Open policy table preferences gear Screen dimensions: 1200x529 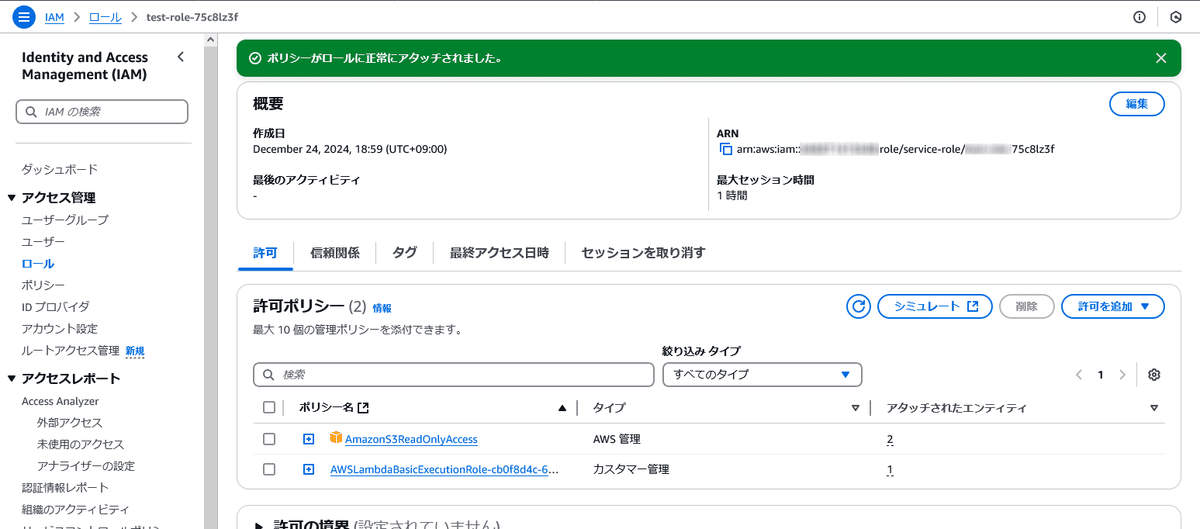(1154, 375)
